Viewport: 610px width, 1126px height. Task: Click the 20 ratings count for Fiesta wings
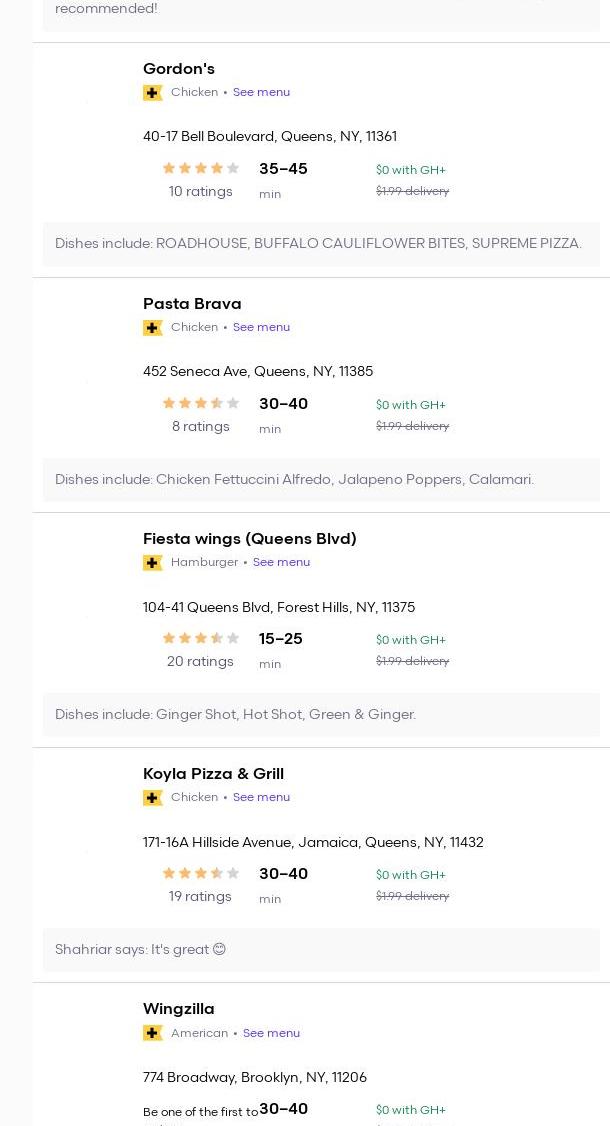pyautogui.click(x=200, y=661)
